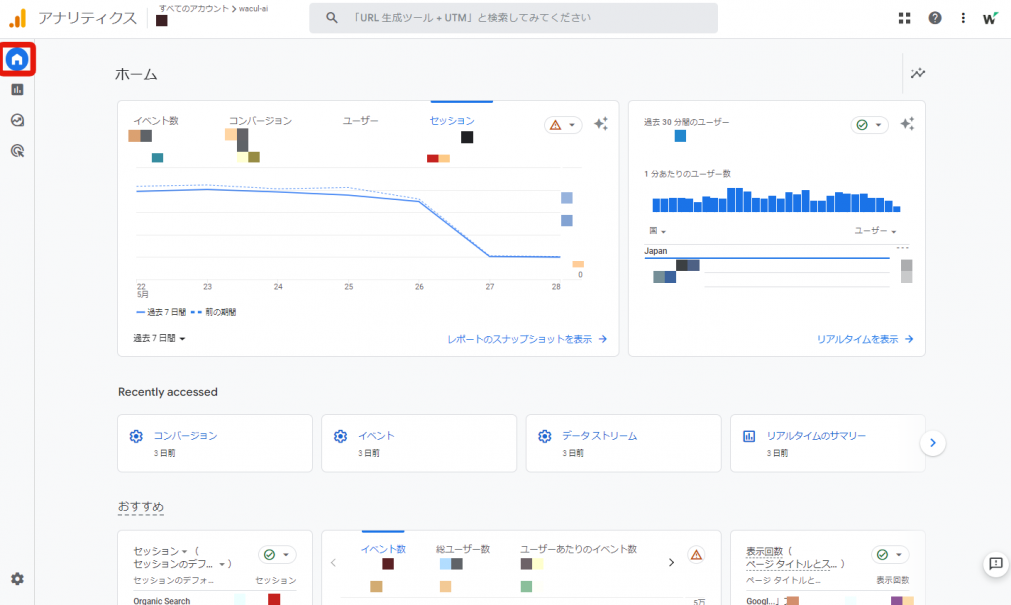Open the feedback icon at bottom right
This screenshot has width=1011, height=605.
coord(996,564)
